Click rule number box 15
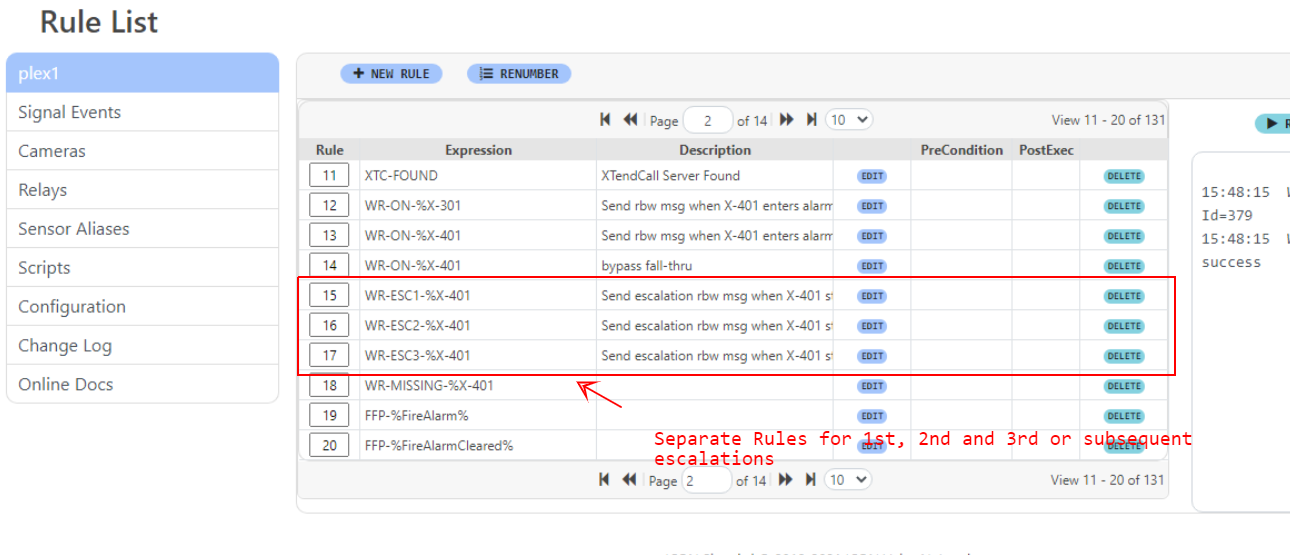The height and width of the screenshot is (555, 1290). click(329, 295)
